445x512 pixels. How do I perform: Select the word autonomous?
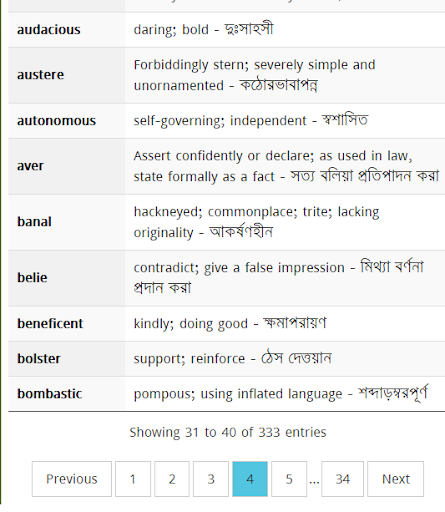(x=56, y=120)
